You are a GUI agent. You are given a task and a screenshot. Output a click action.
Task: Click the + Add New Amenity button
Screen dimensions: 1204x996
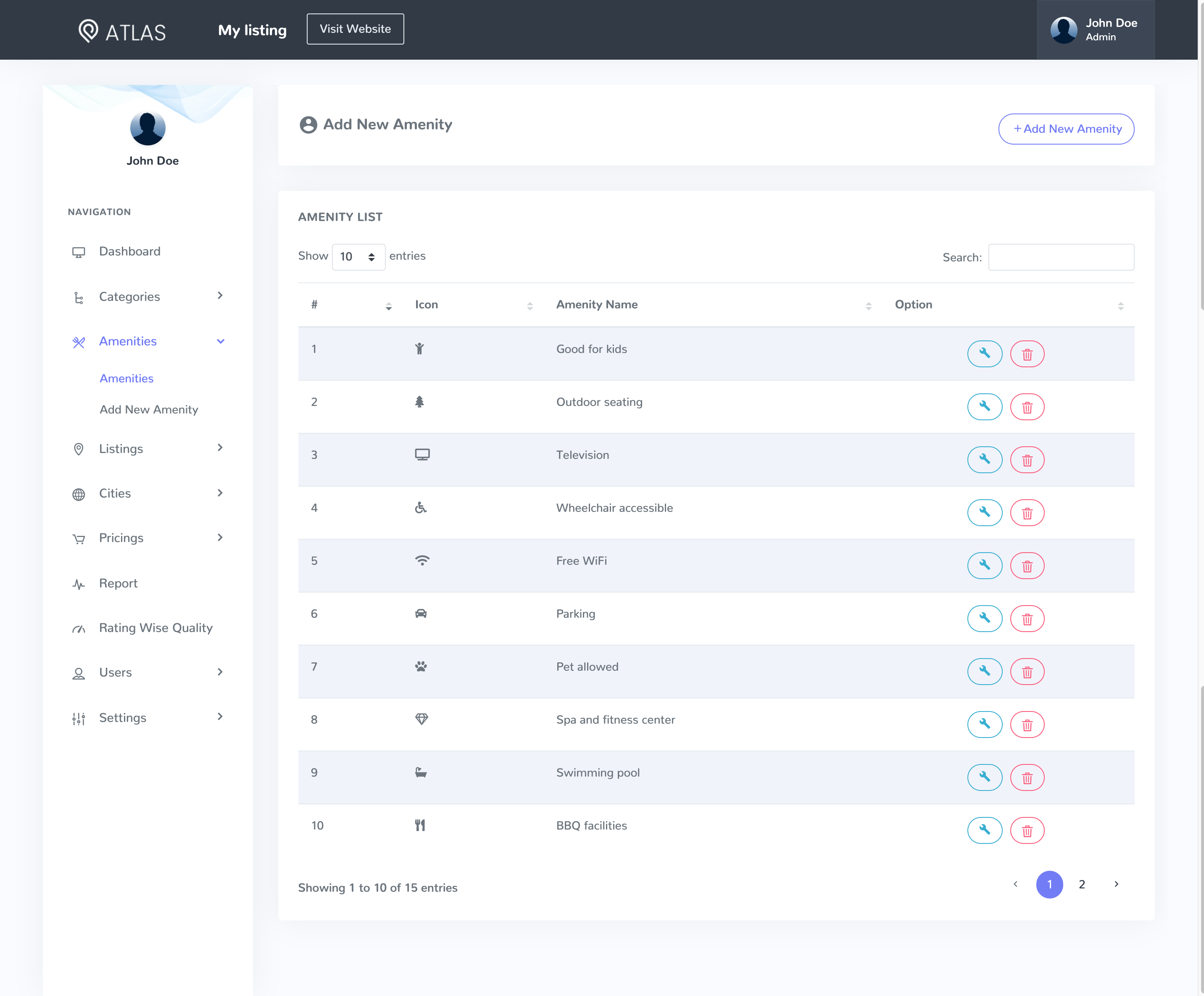point(1066,129)
